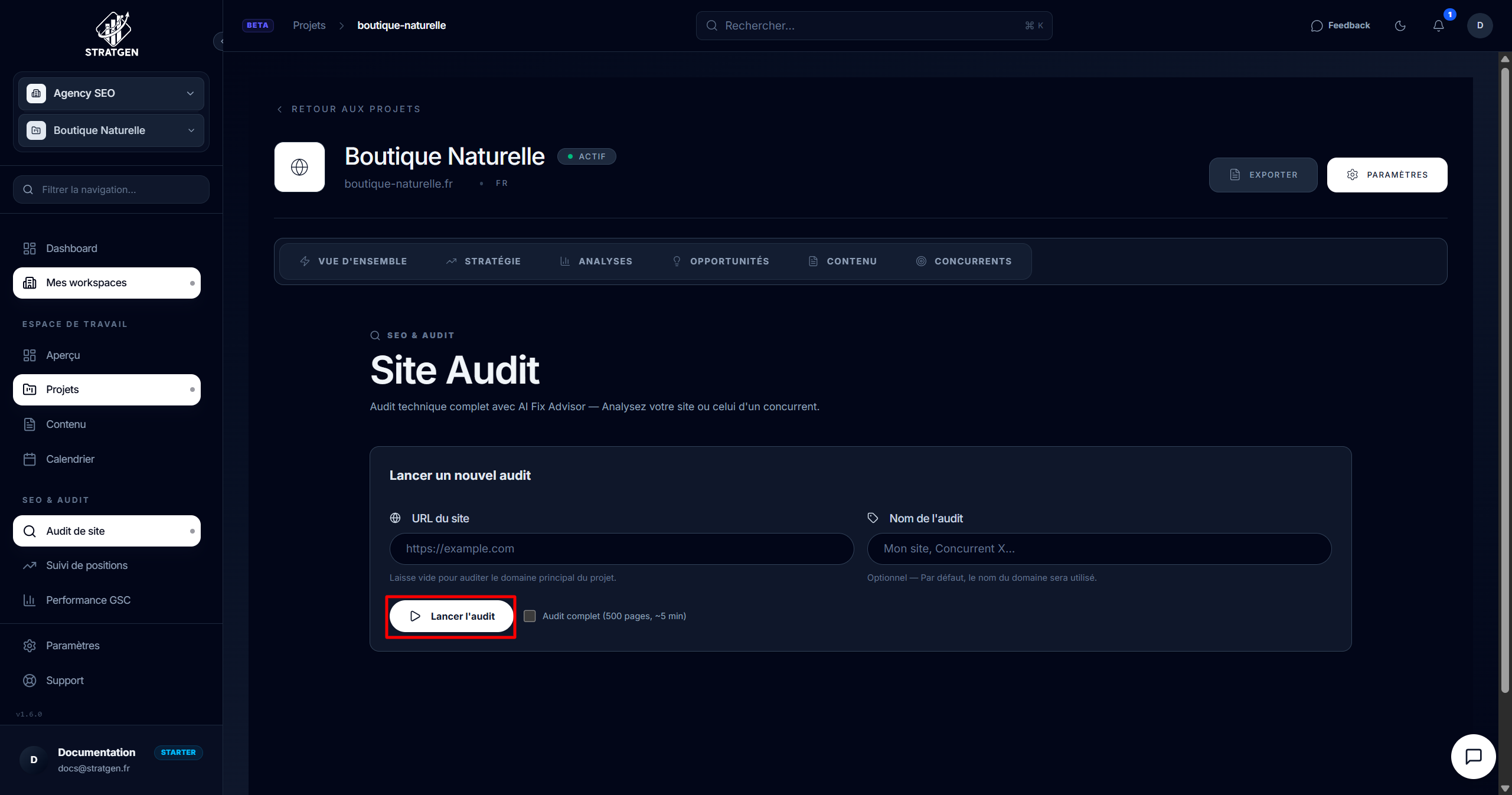The image size is (1512, 795).
Task: Open the Calendrier calendar icon
Action: [30, 459]
